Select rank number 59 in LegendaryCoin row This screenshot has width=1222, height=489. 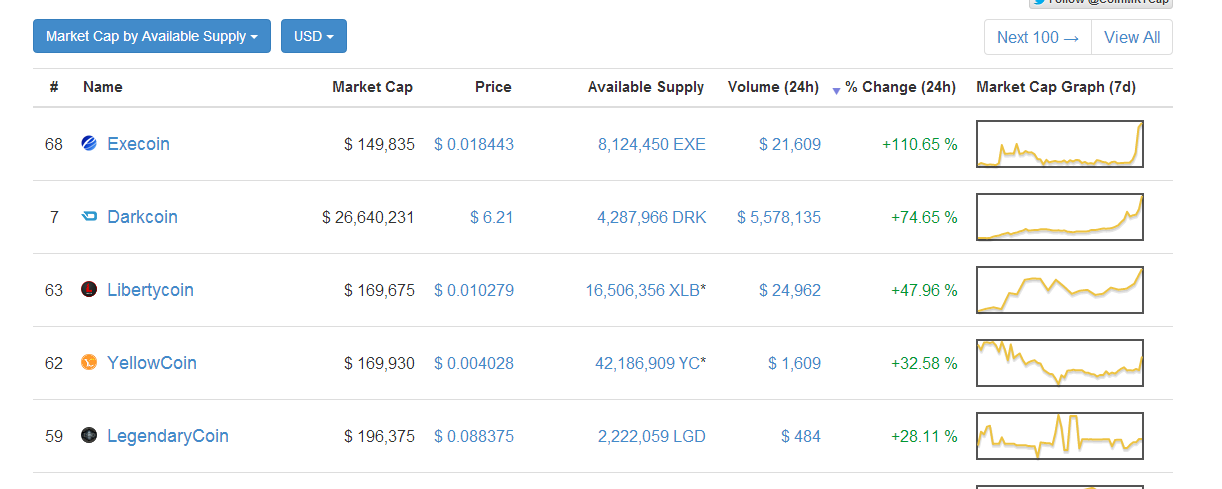click(x=54, y=436)
